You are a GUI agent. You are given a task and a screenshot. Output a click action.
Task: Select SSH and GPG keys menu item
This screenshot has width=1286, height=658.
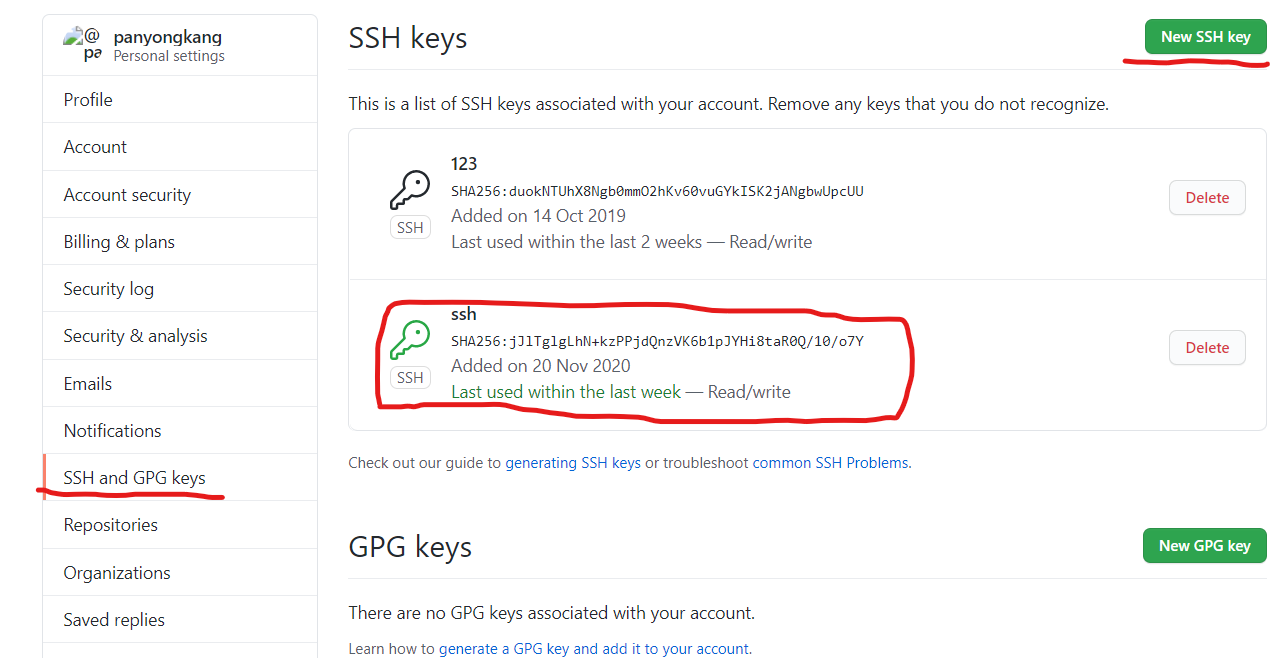[x=135, y=478]
